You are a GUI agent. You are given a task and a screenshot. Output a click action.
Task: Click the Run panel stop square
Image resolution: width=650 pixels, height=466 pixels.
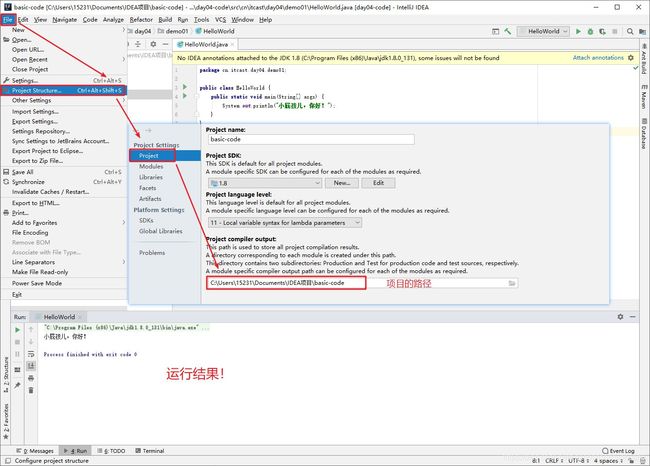17,342
